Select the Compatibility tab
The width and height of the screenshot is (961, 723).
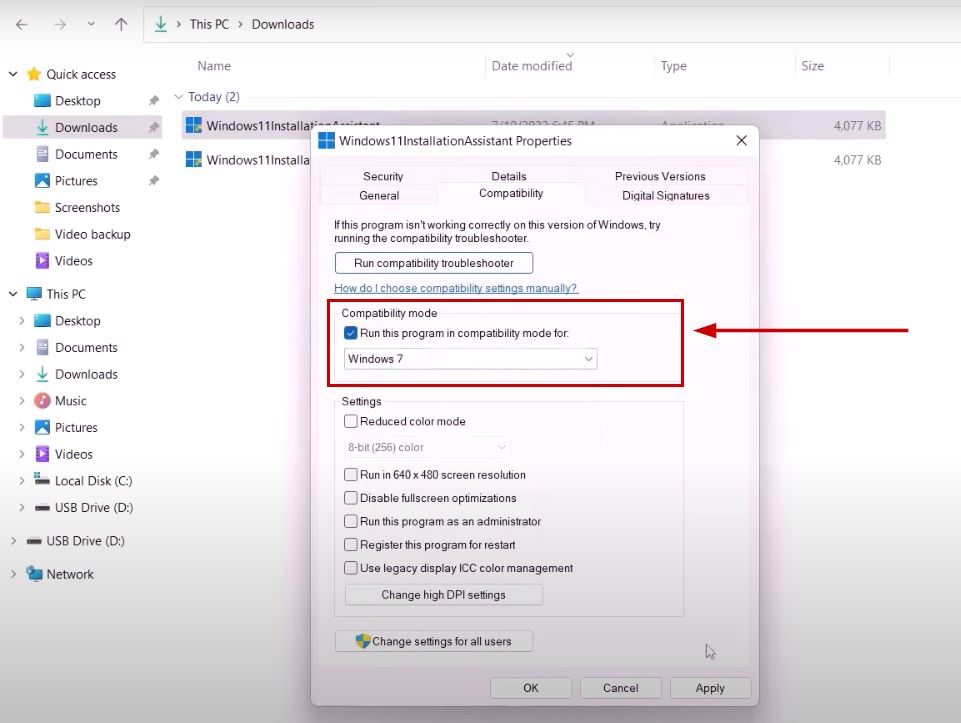coord(511,193)
